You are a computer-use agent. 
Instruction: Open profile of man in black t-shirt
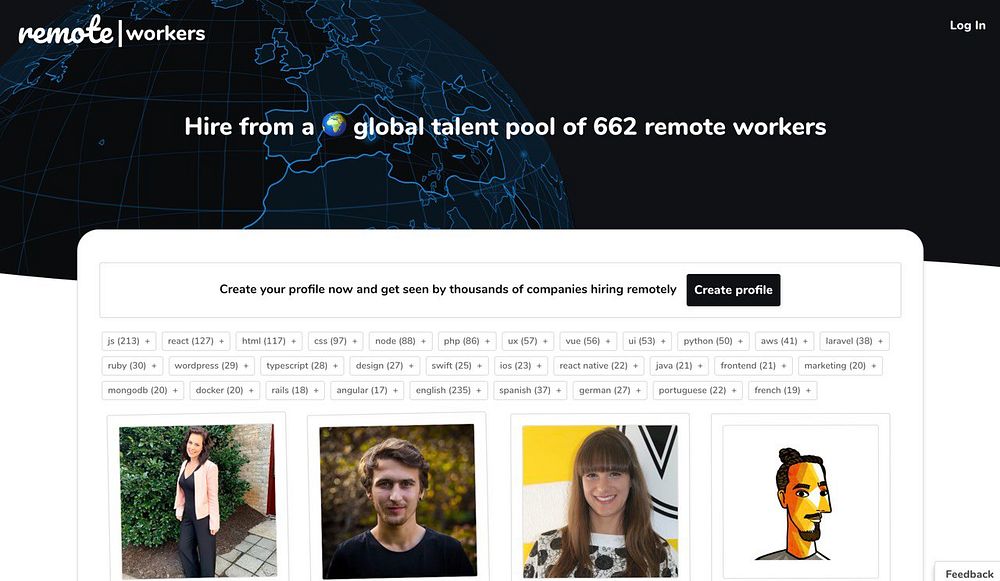pyautogui.click(x=398, y=501)
